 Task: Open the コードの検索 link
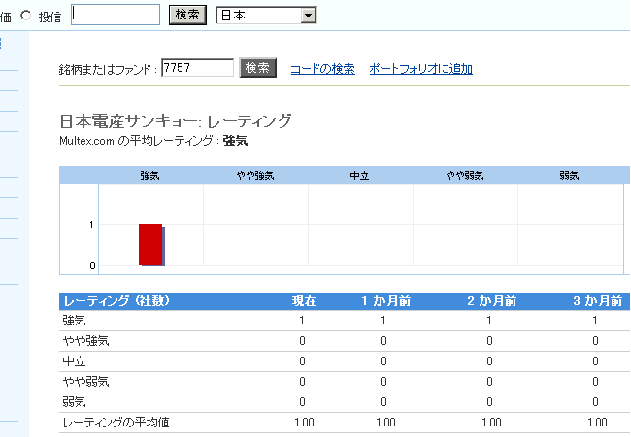coord(322,69)
